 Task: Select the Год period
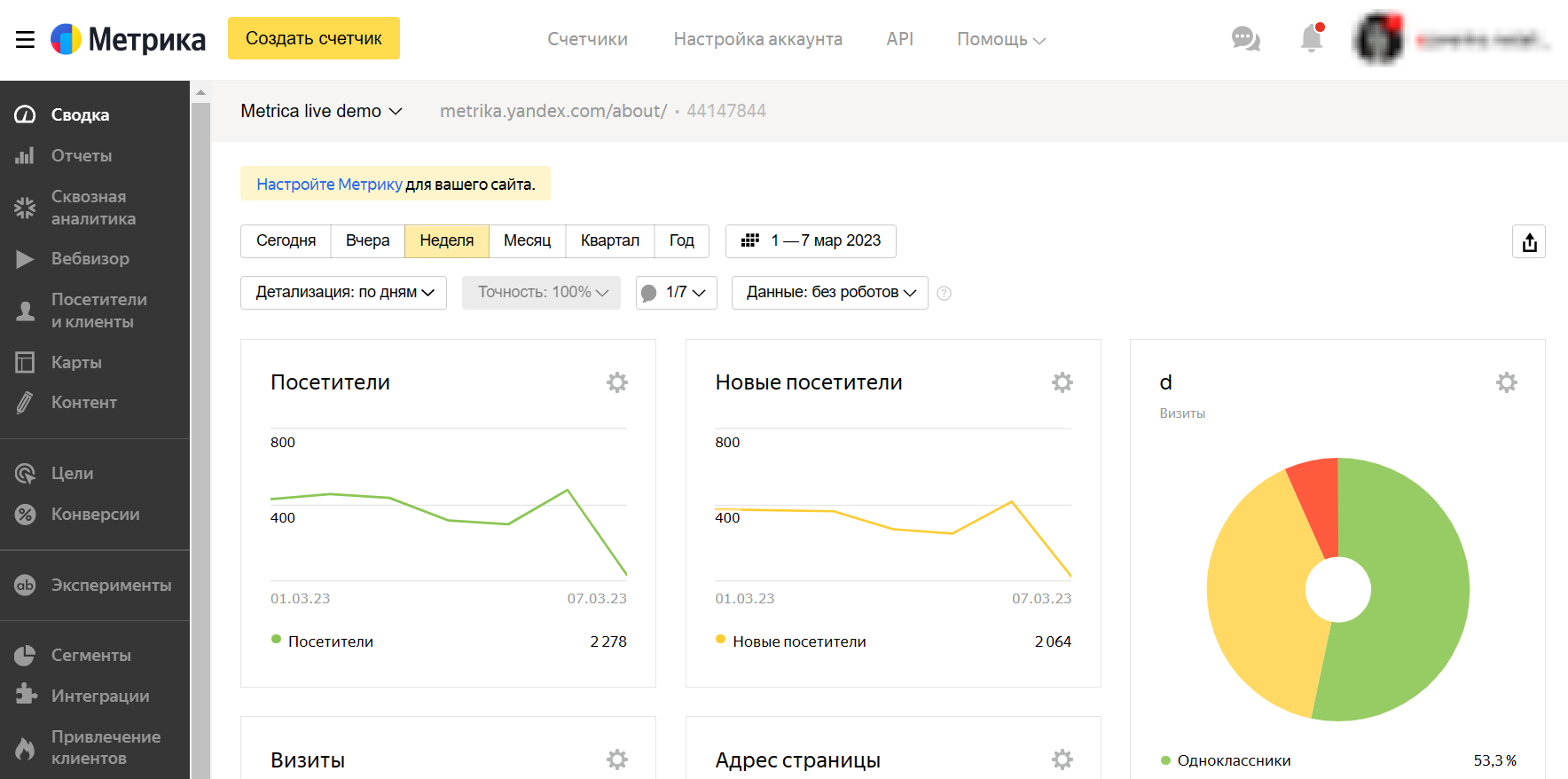pyautogui.click(x=681, y=240)
